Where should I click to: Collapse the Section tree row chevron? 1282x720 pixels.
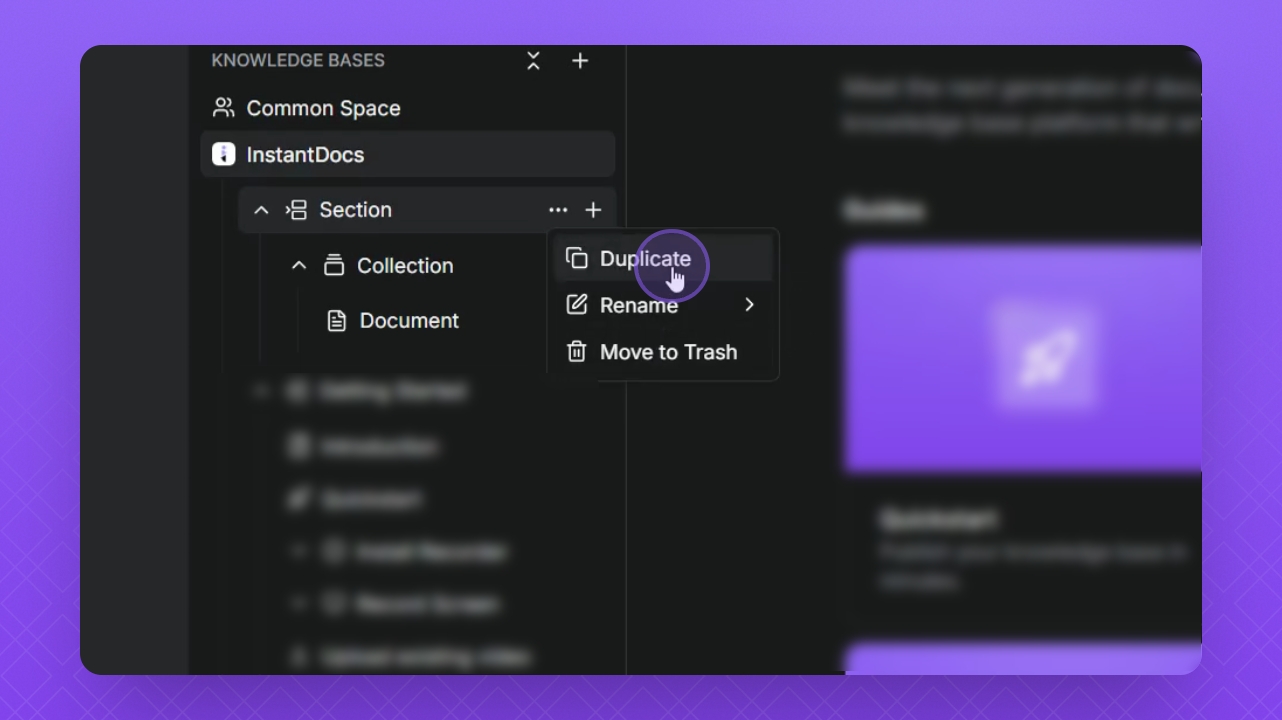[x=261, y=210]
